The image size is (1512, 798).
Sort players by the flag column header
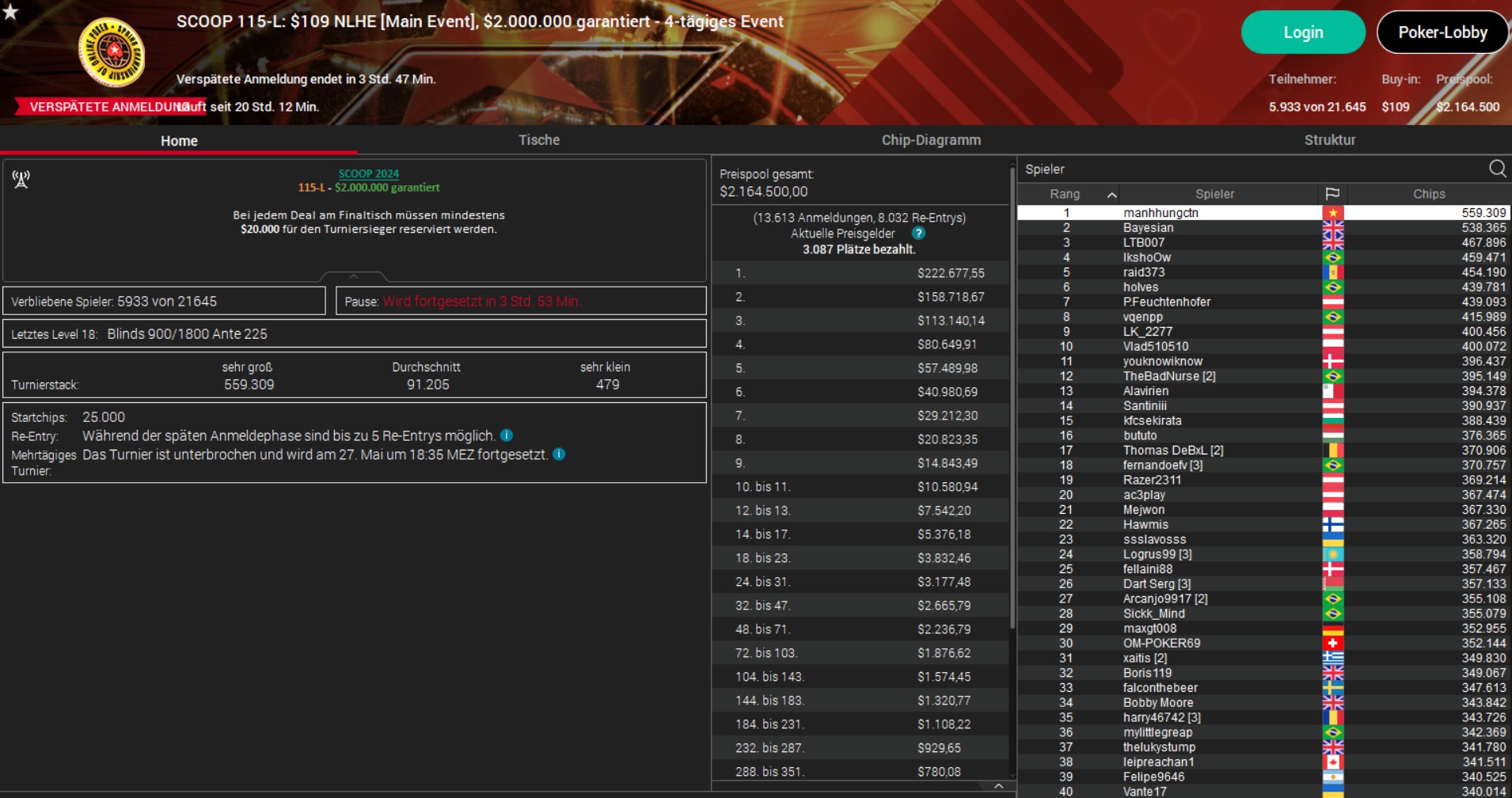tap(1332, 194)
